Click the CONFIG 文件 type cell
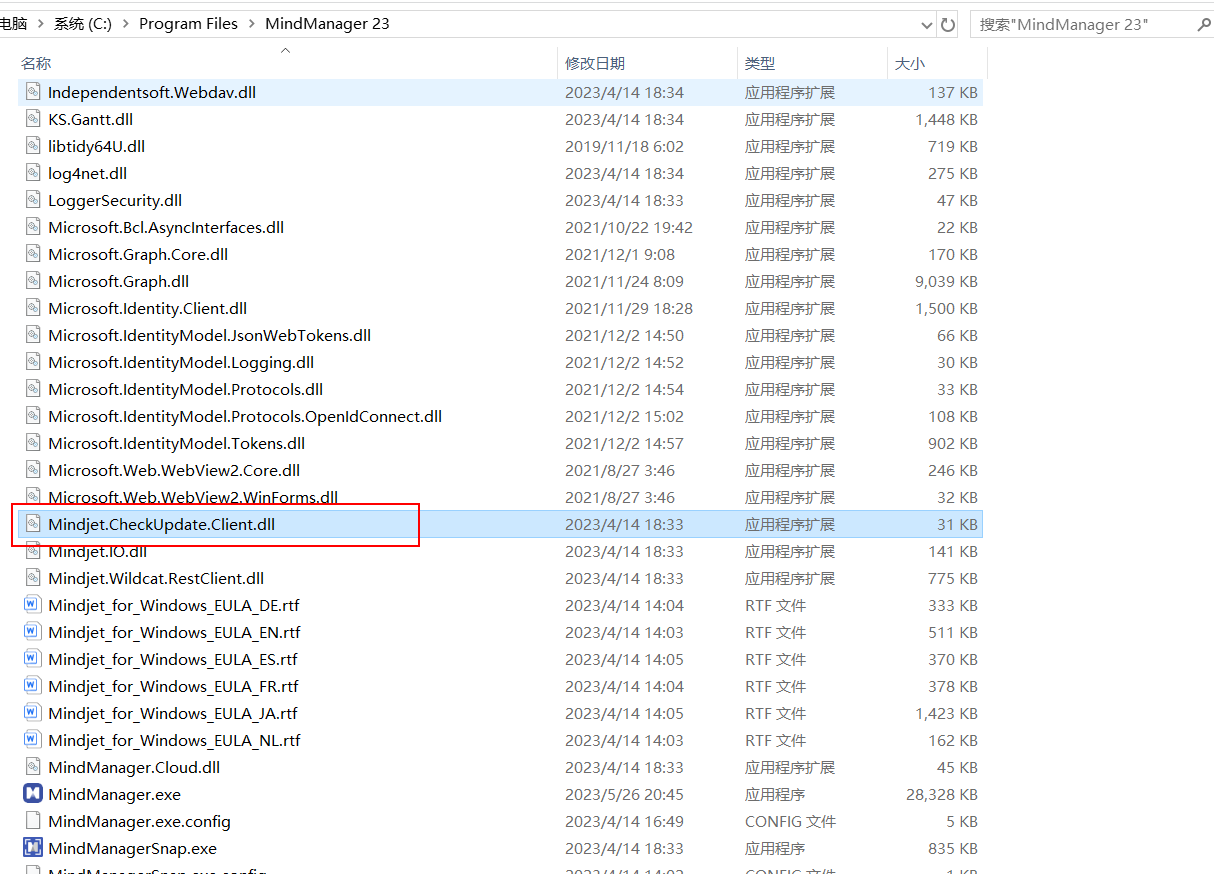This screenshot has height=874, width=1214. 790,821
